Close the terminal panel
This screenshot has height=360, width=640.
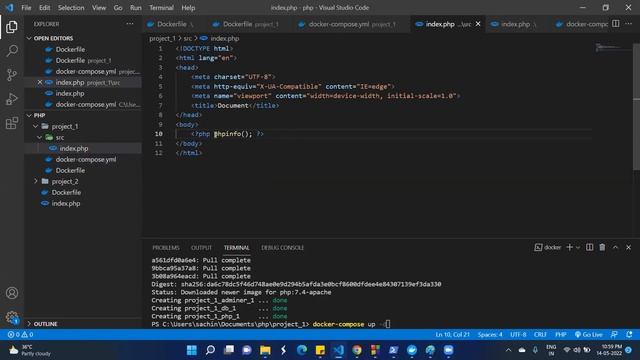[629, 247]
